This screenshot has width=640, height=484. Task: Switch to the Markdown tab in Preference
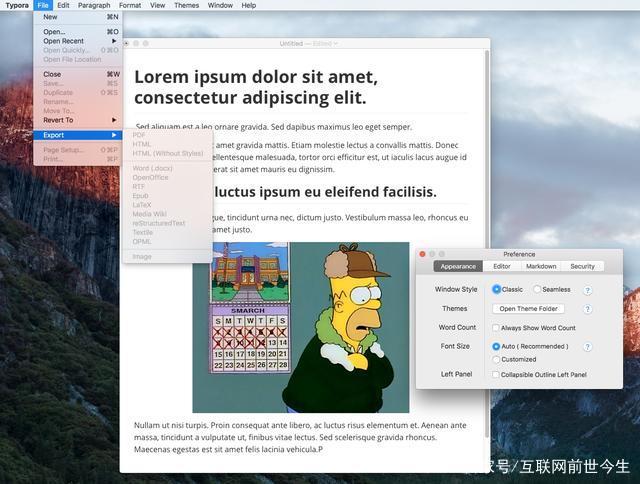click(x=541, y=266)
